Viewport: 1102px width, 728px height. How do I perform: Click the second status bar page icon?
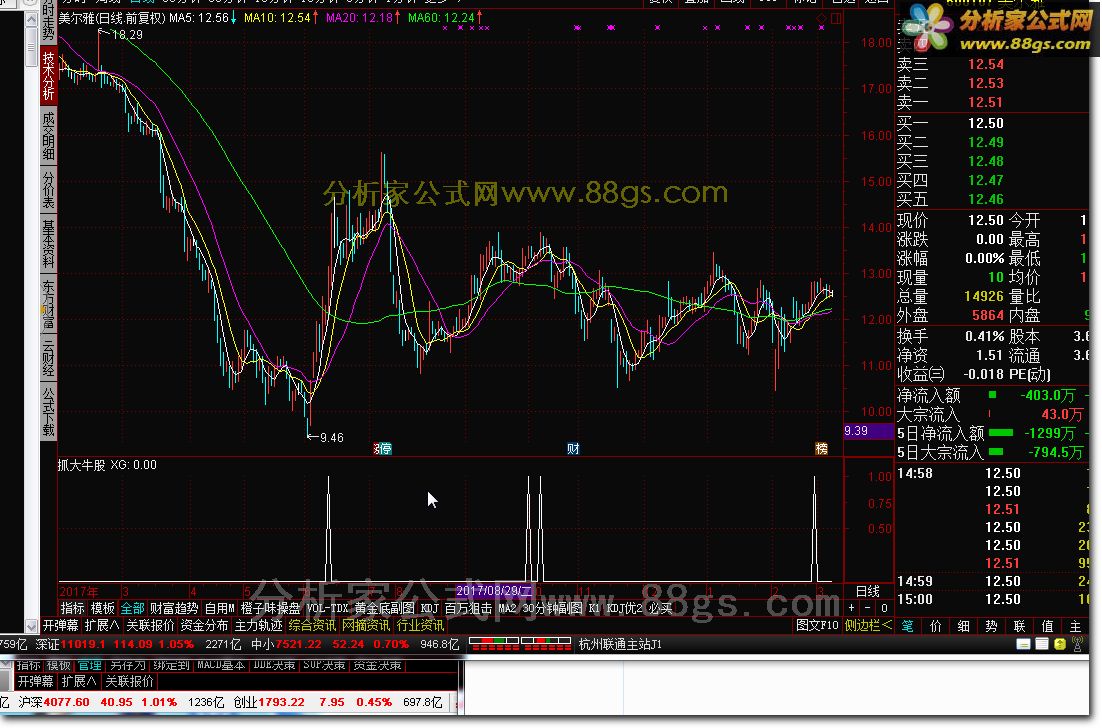click(1042, 644)
